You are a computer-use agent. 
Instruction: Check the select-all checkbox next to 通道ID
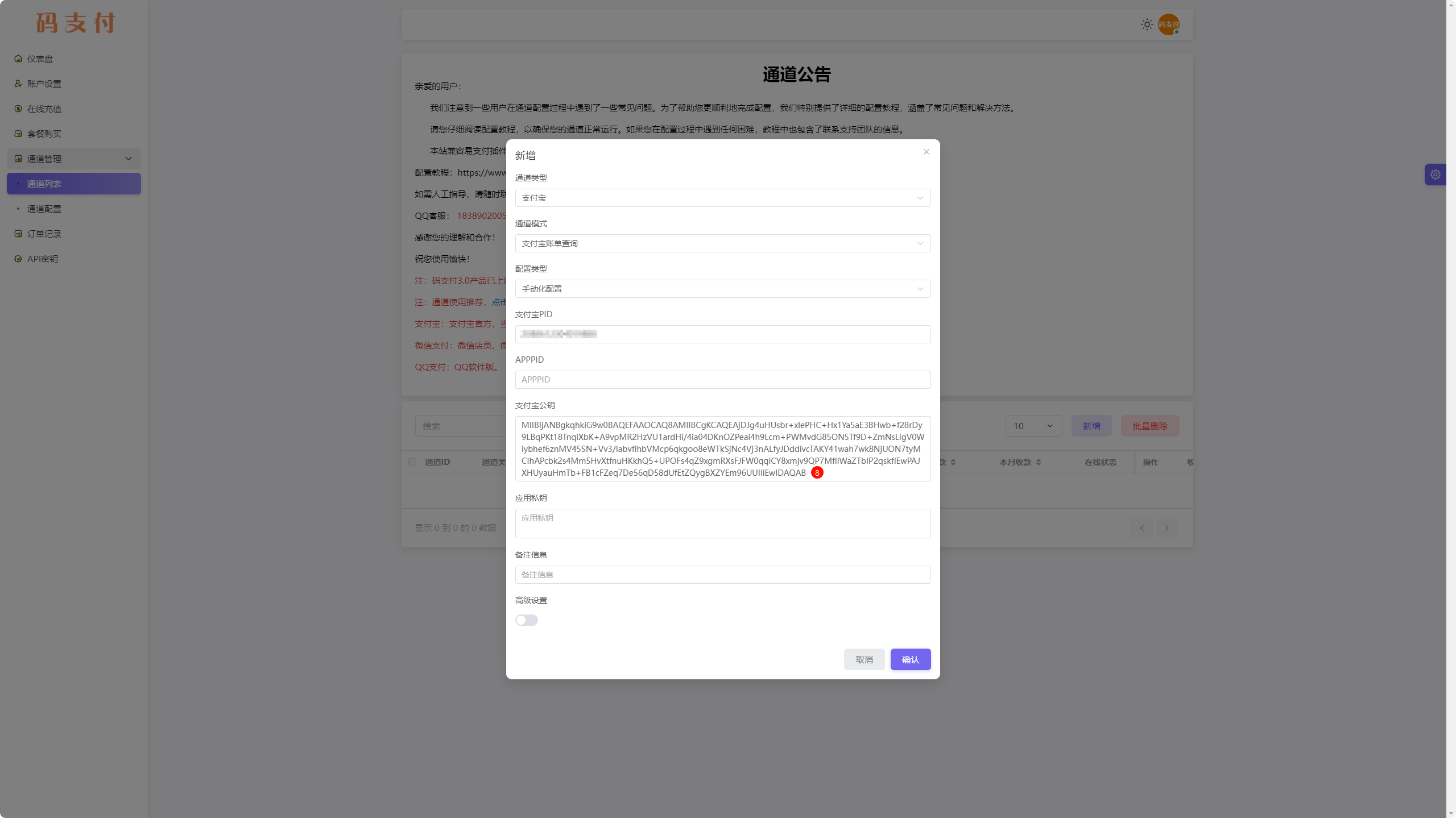click(x=412, y=462)
